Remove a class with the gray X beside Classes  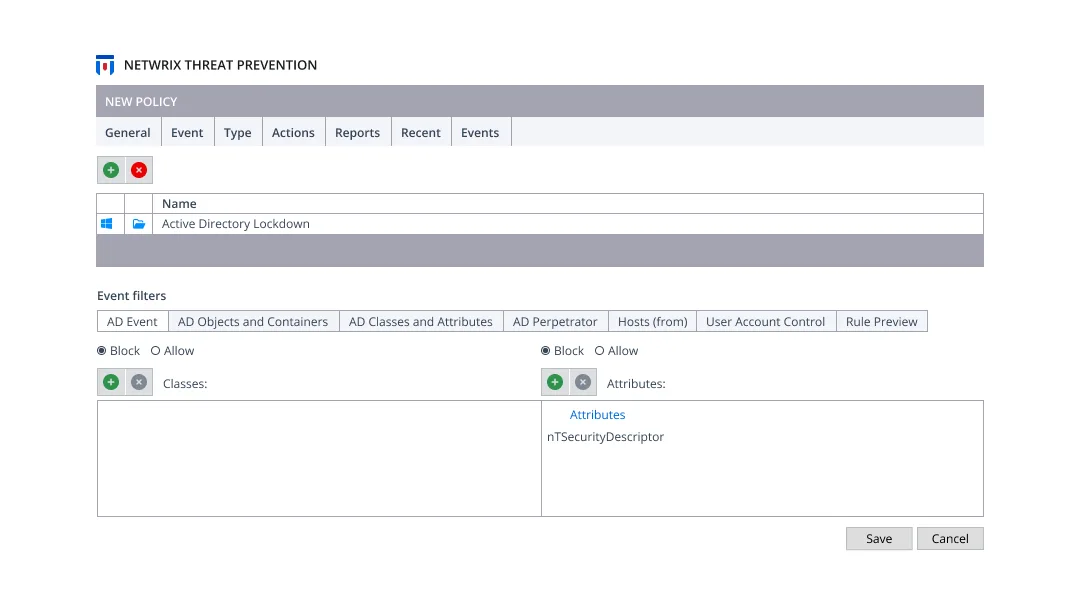tap(139, 382)
